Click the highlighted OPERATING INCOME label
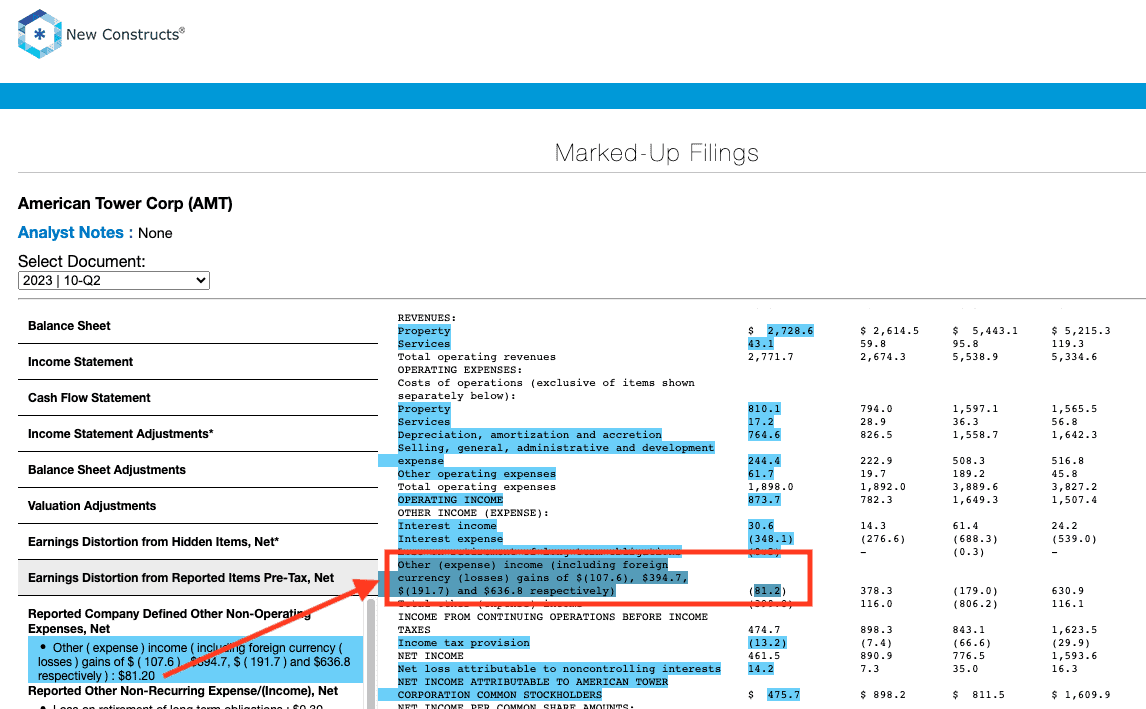1146x709 pixels. (450, 500)
